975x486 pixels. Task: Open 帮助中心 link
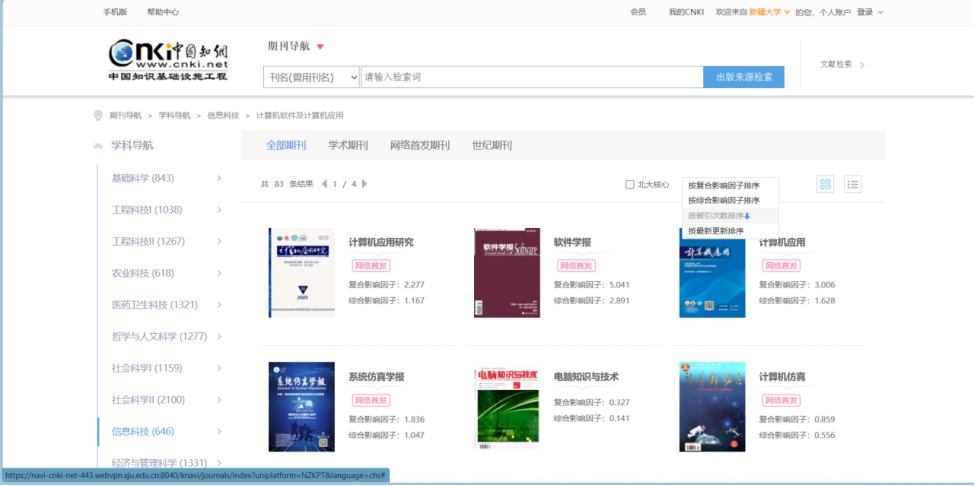tap(163, 12)
